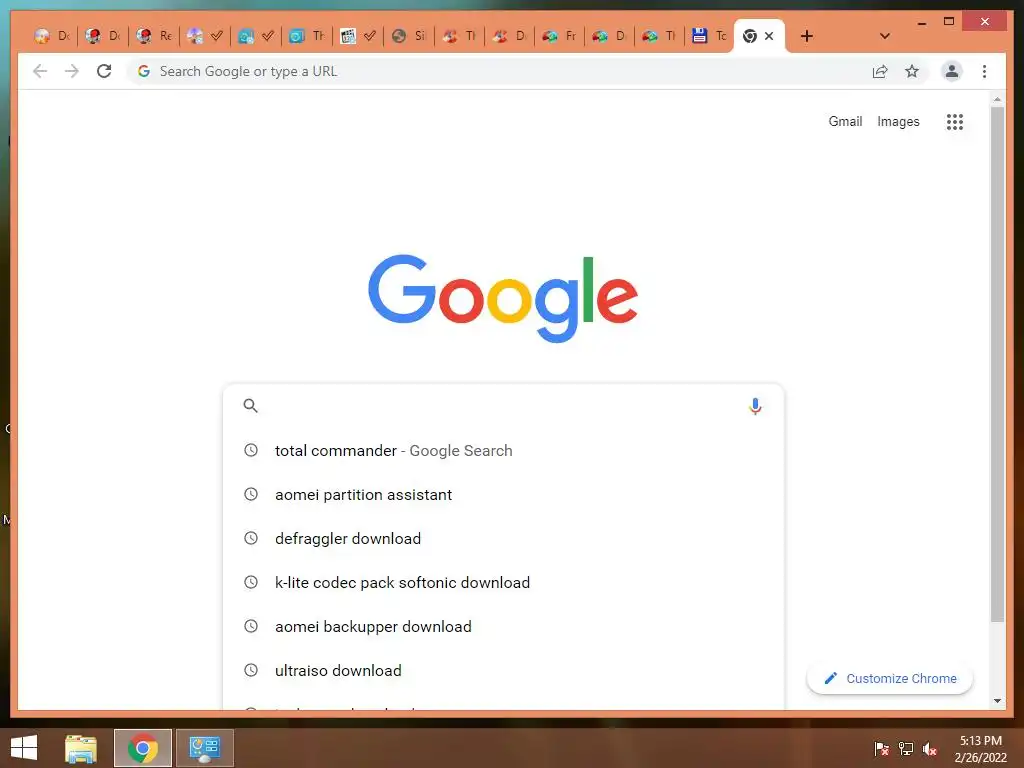Open the Action Center flag icon

point(881,748)
